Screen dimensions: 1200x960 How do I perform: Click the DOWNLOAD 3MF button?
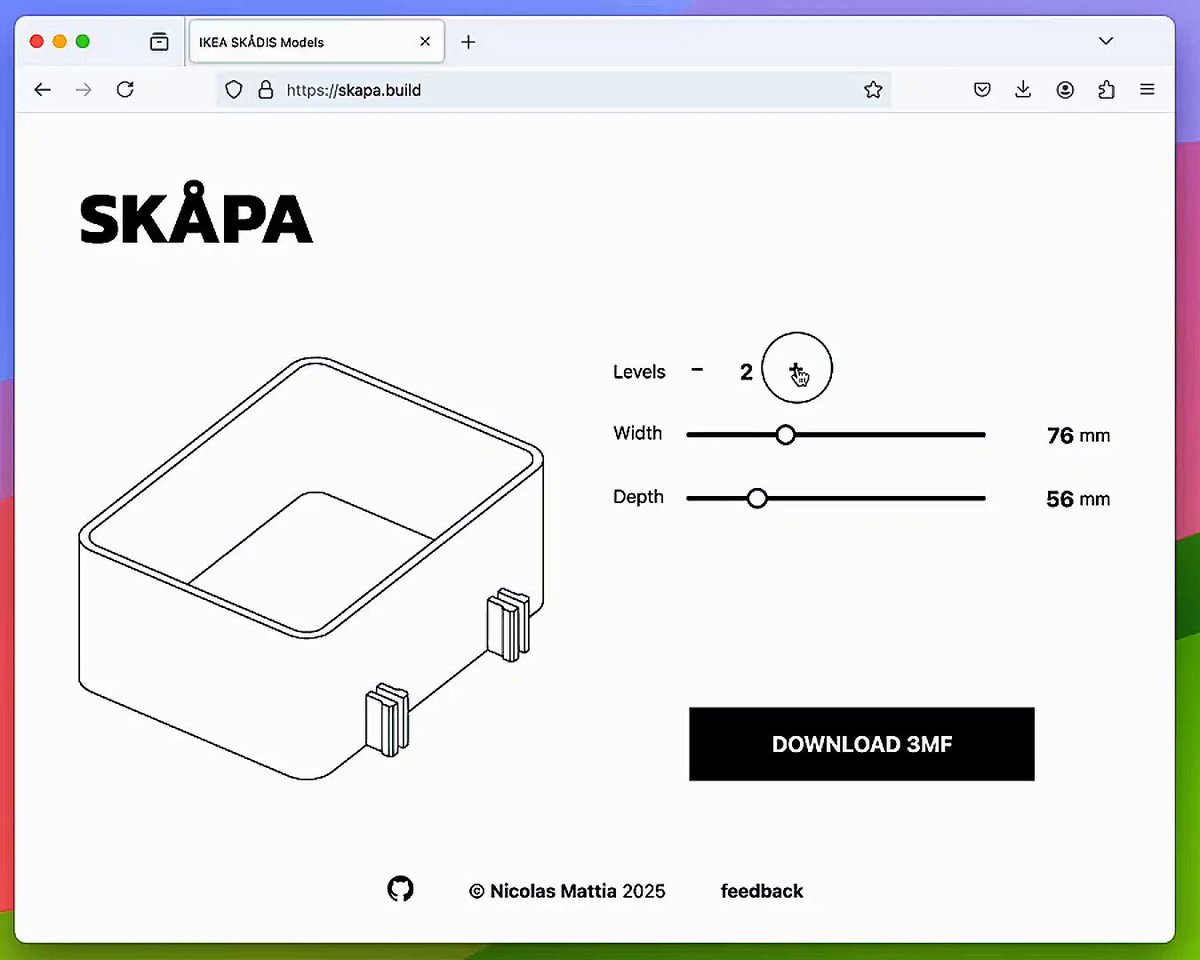pos(862,744)
